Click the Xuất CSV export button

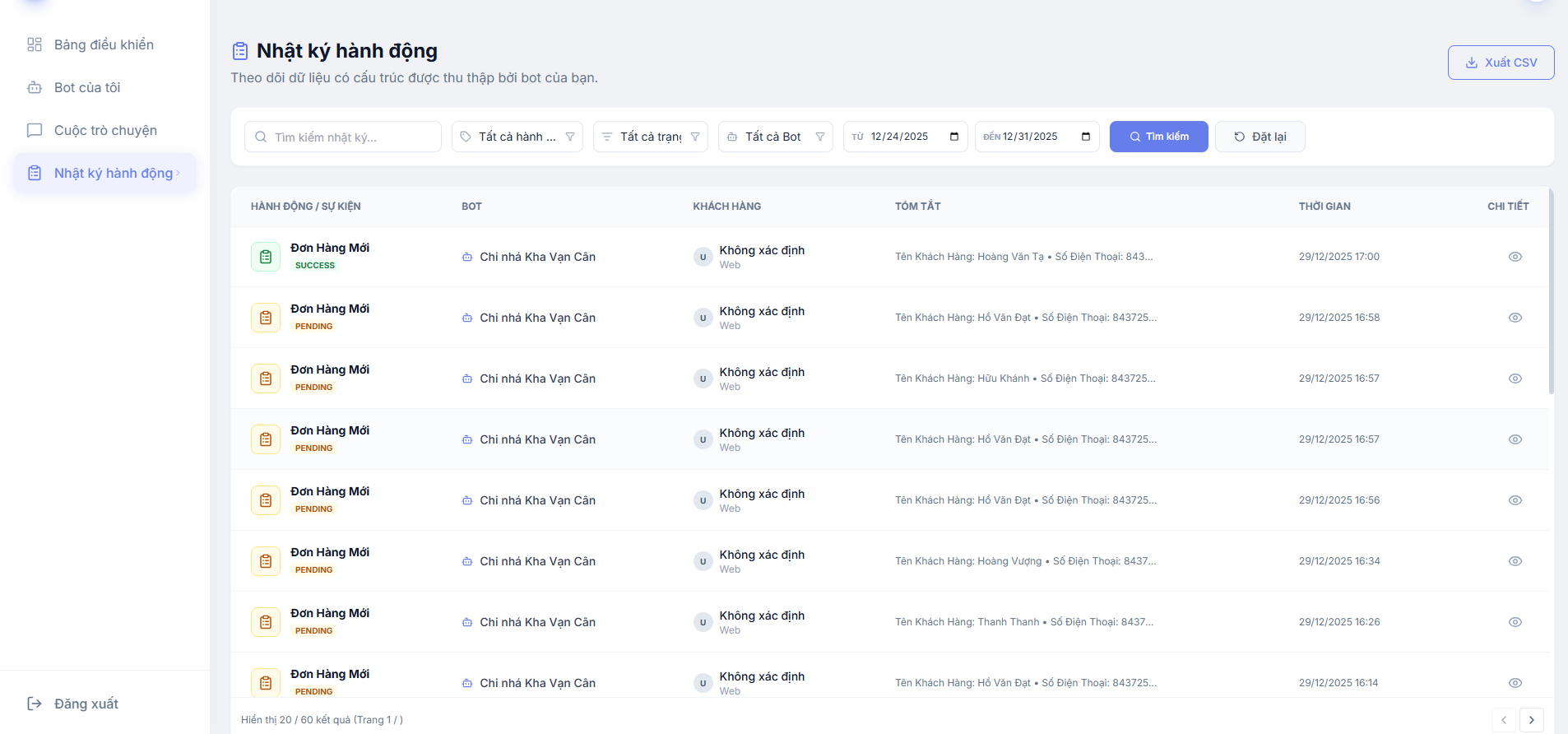pyautogui.click(x=1501, y=63)
